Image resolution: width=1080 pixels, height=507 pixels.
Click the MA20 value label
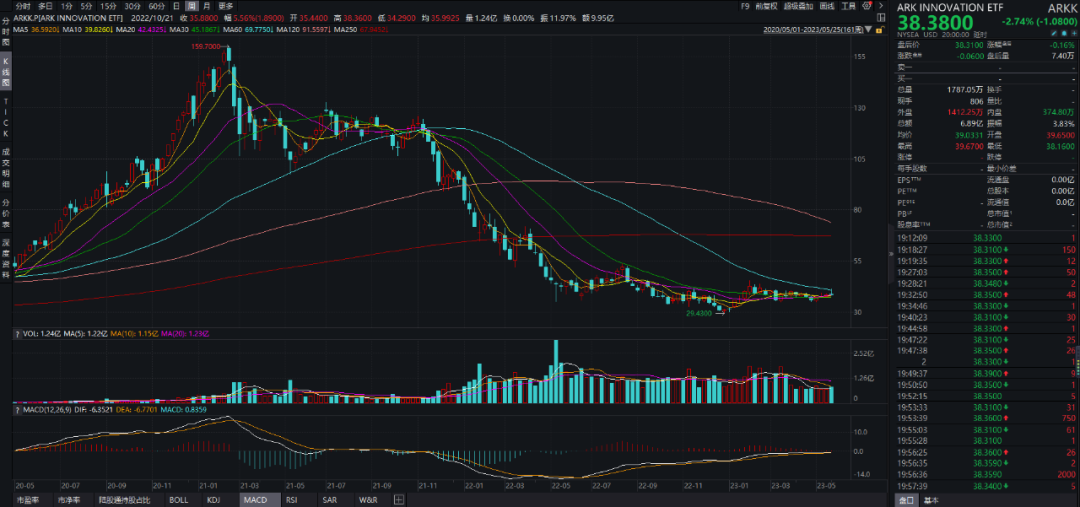141,30
